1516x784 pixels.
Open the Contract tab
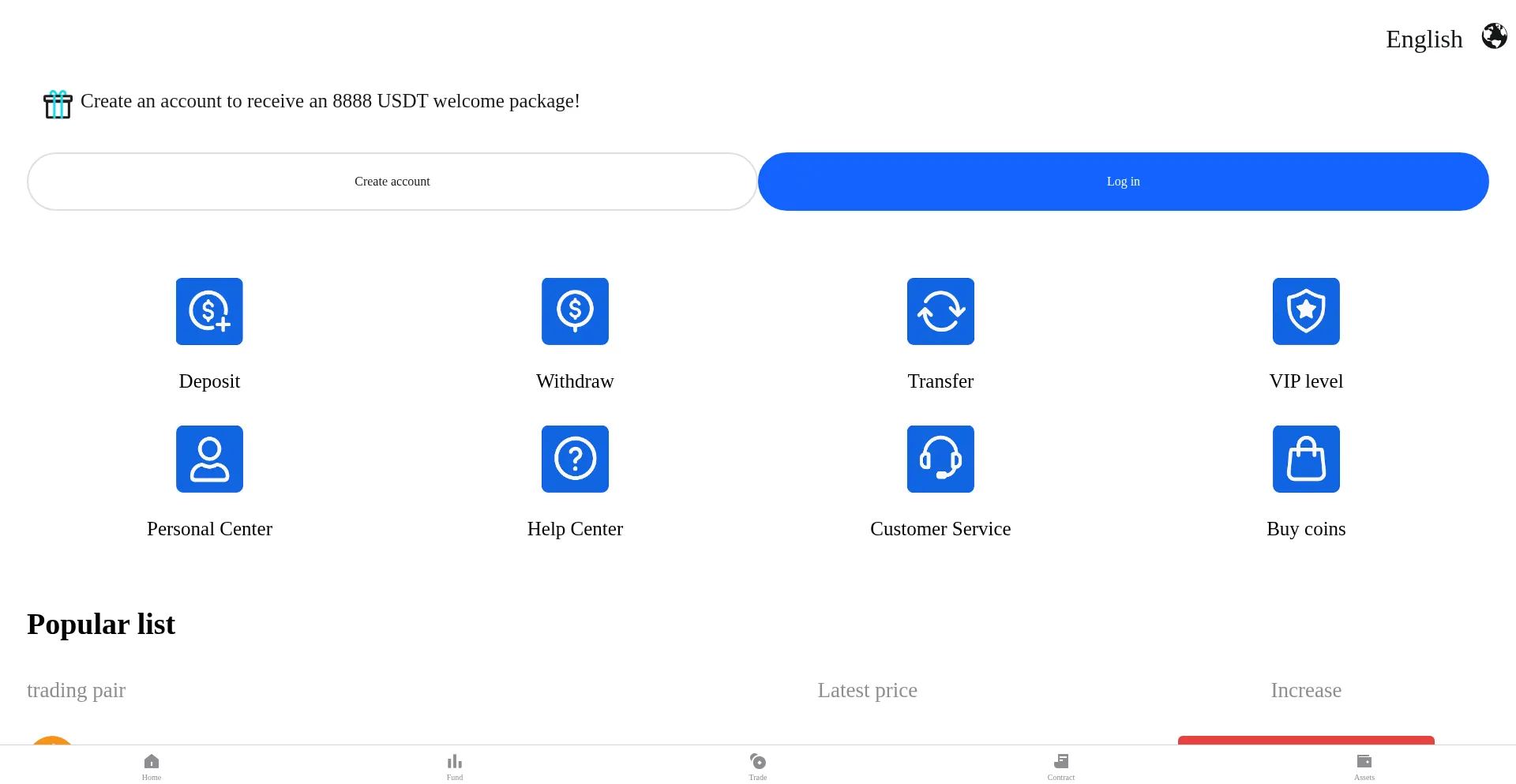(1061, 766)
